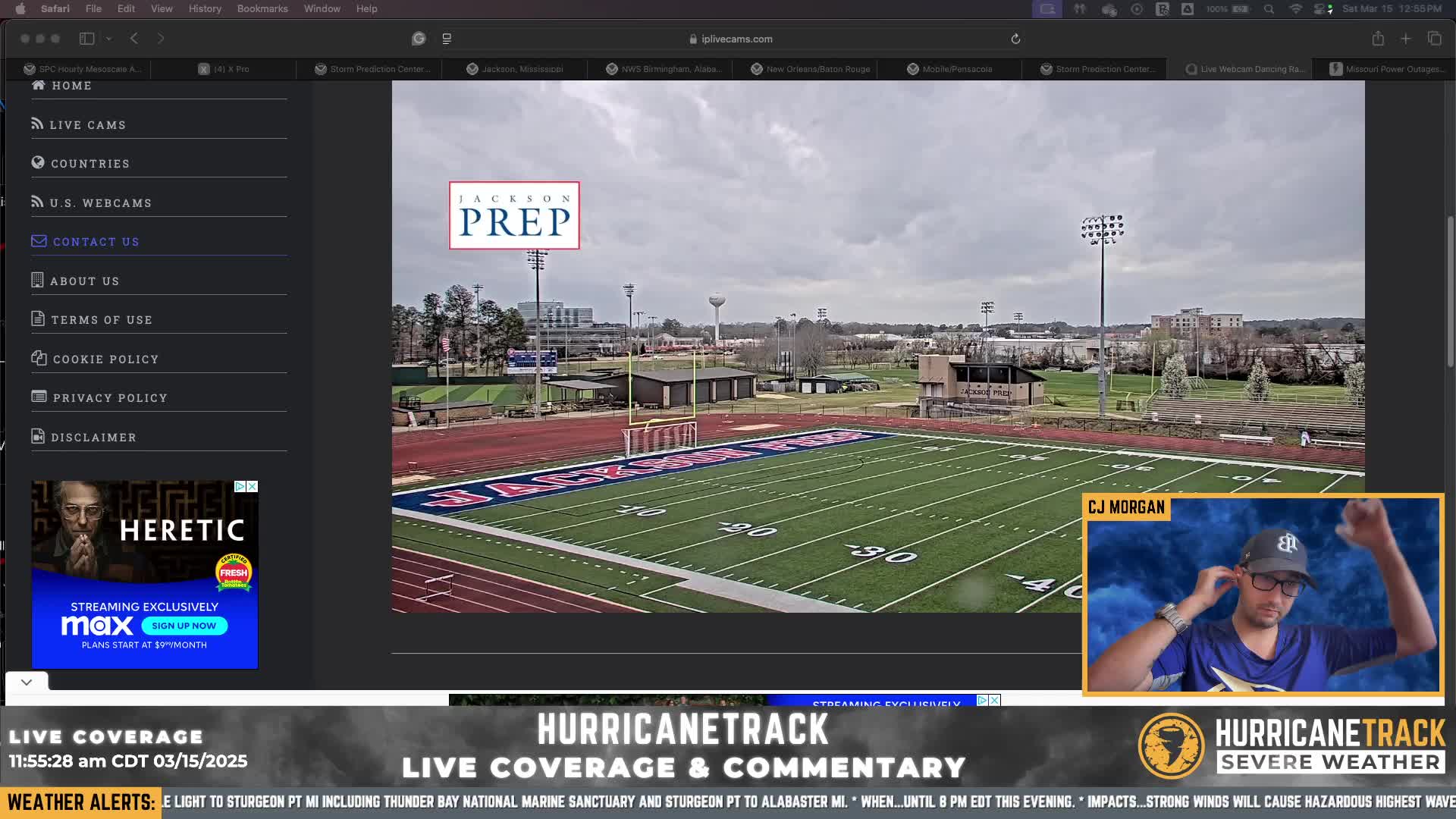Open the Safari share sheet icon
Screen dimensions: 1456x819
pyautogui.click(x=1378, y=39)
